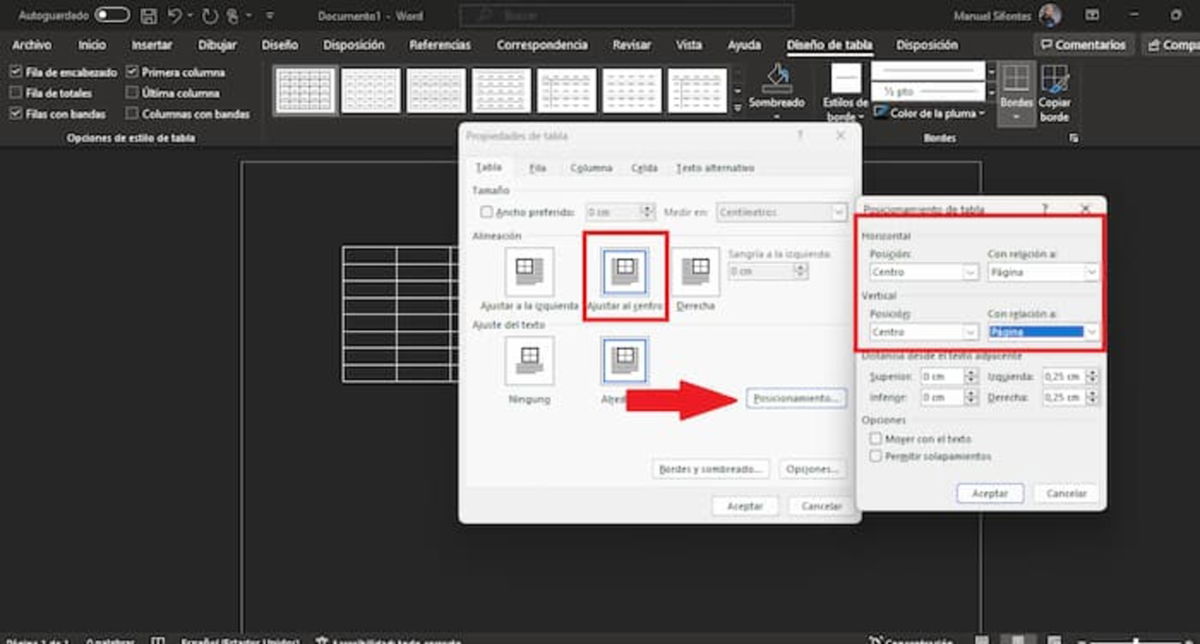Open the Horizontal Posición dropdown

922,272
